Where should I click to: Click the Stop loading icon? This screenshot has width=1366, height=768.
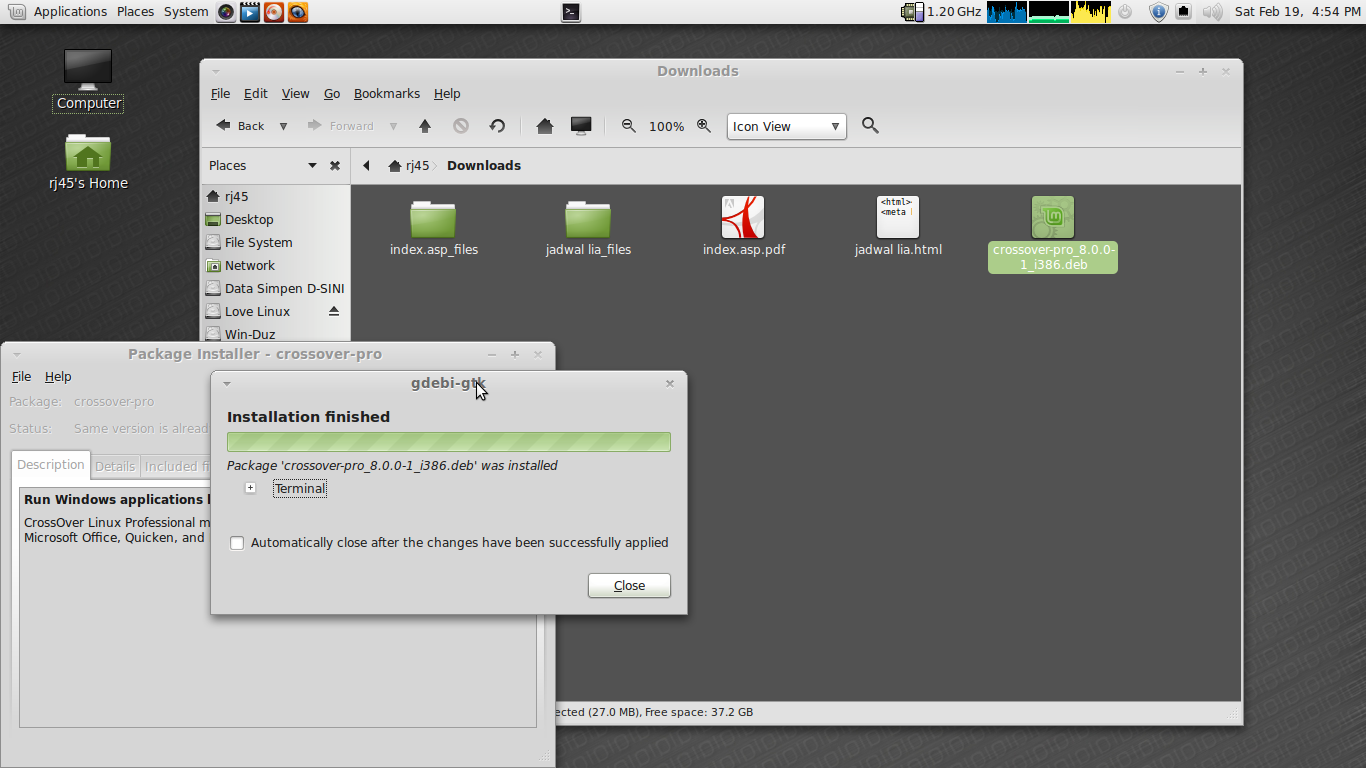461,126
